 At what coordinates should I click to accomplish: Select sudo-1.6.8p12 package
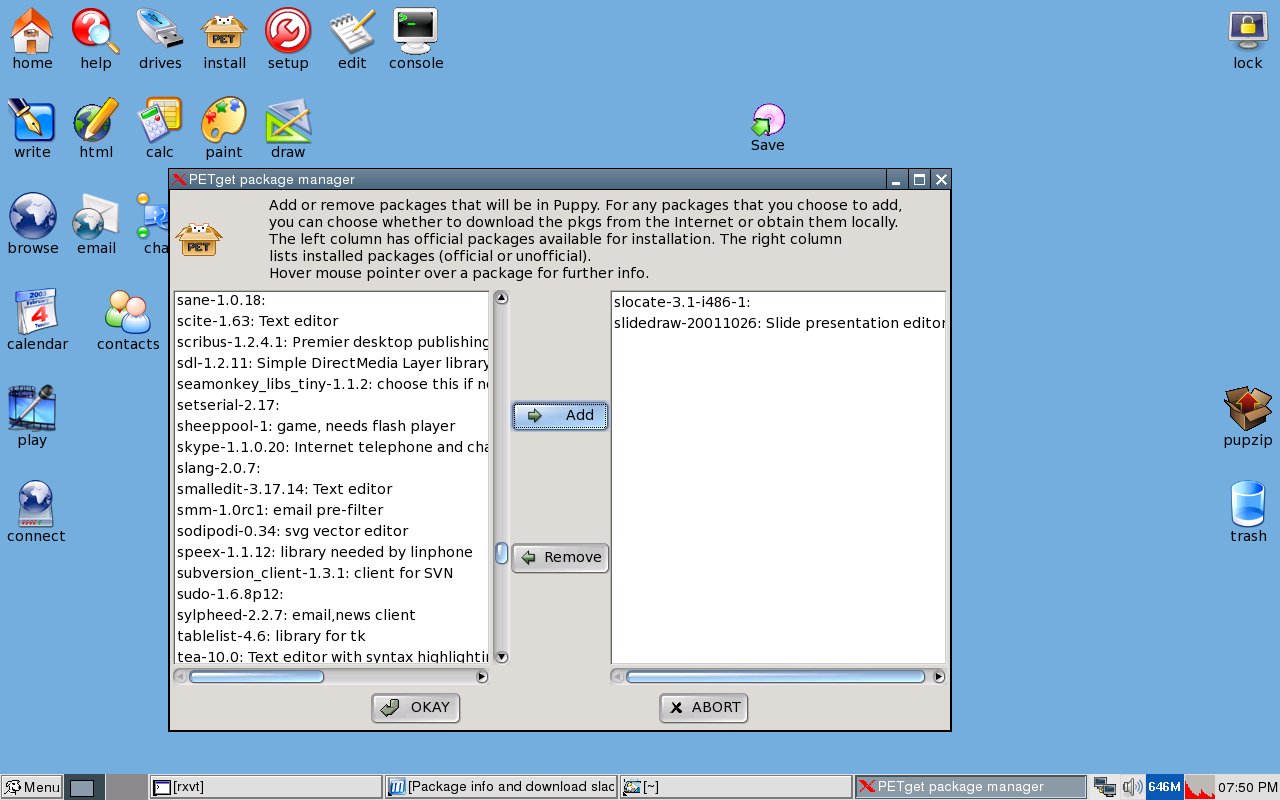point(331,594)
